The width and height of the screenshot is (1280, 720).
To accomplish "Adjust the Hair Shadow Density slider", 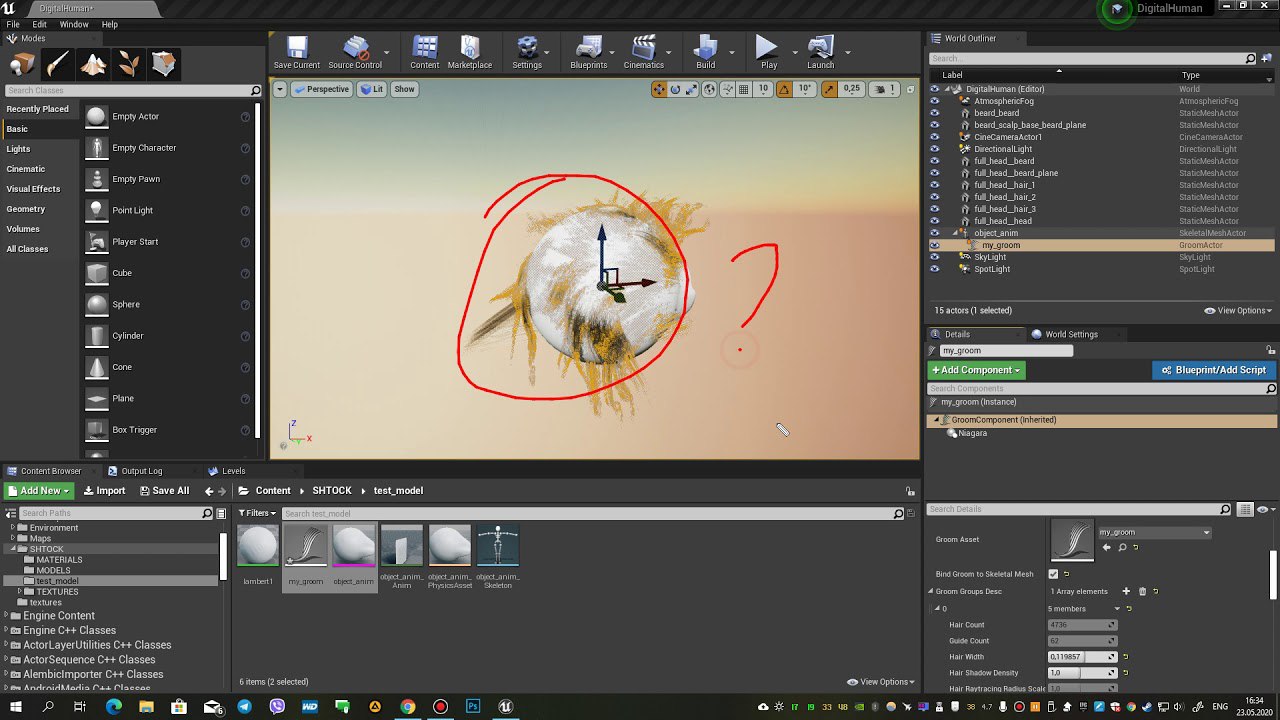I will point(1082,673).
